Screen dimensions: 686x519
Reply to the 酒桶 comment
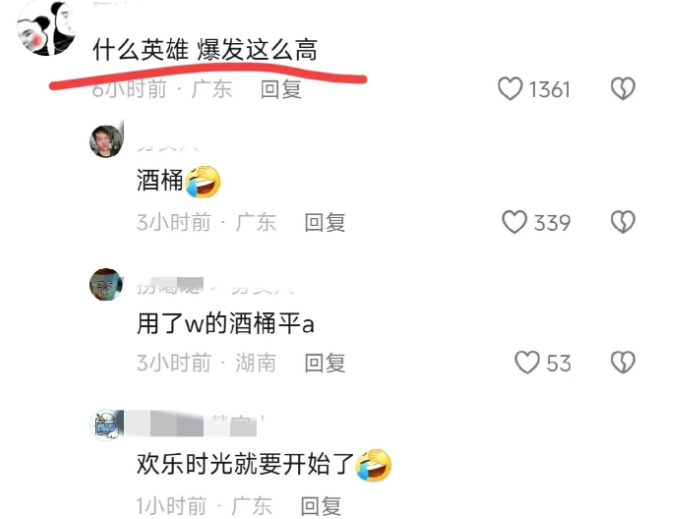(325, 222)
